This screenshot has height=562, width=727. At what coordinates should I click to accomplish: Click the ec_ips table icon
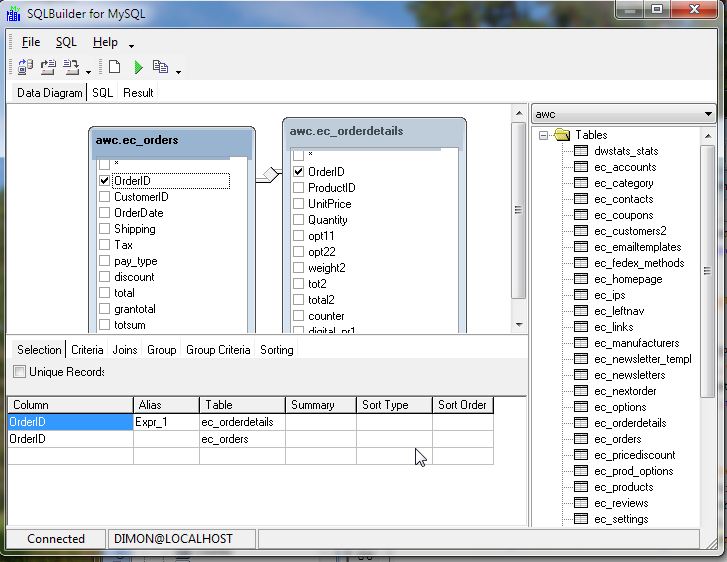click(x=580, y=295)
